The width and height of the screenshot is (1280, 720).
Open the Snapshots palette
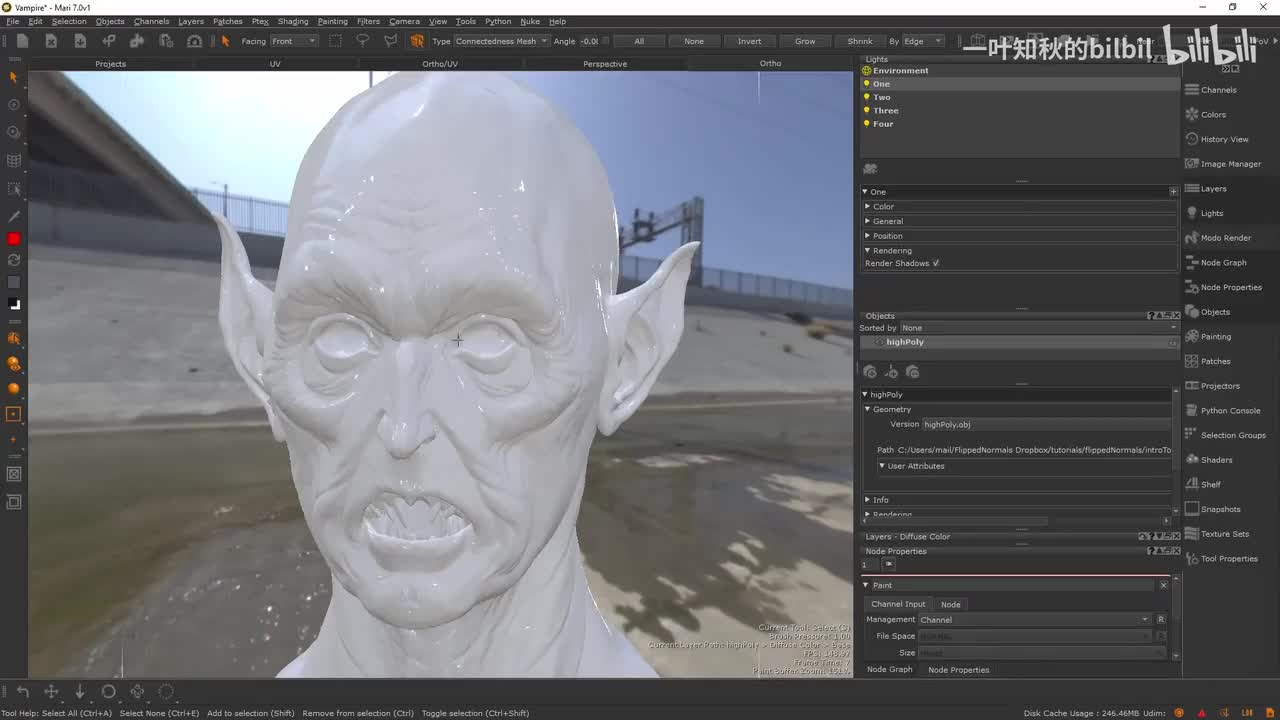(1220, 509)
